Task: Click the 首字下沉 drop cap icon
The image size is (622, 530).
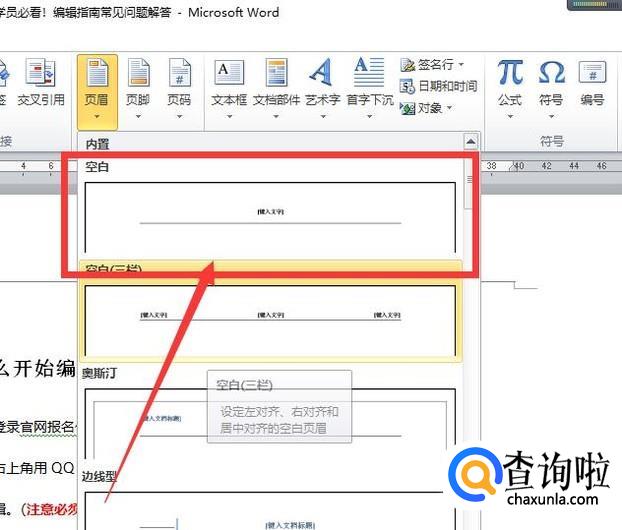Action: [369, 72]
